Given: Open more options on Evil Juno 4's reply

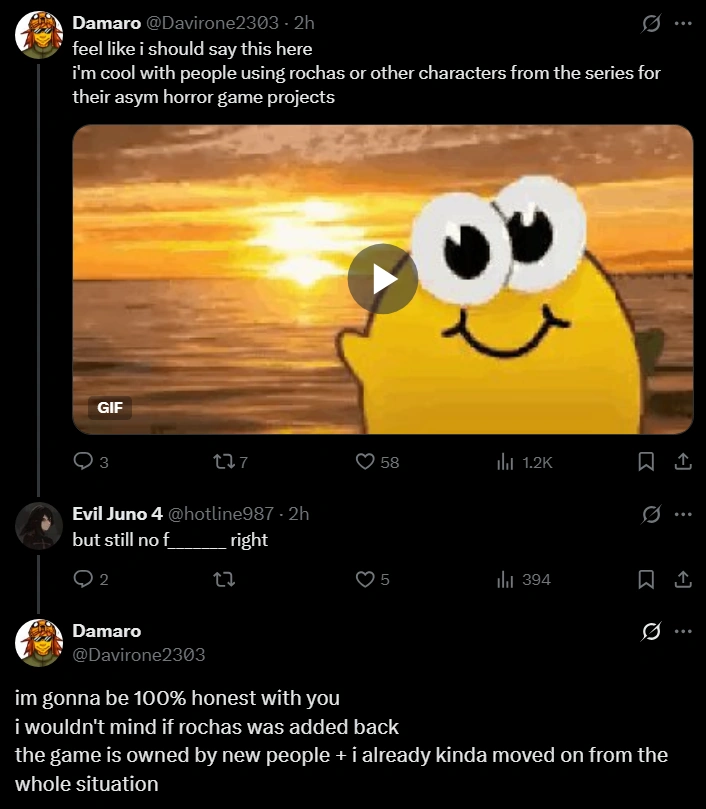Looking at the screenshot, I should 683,514.
